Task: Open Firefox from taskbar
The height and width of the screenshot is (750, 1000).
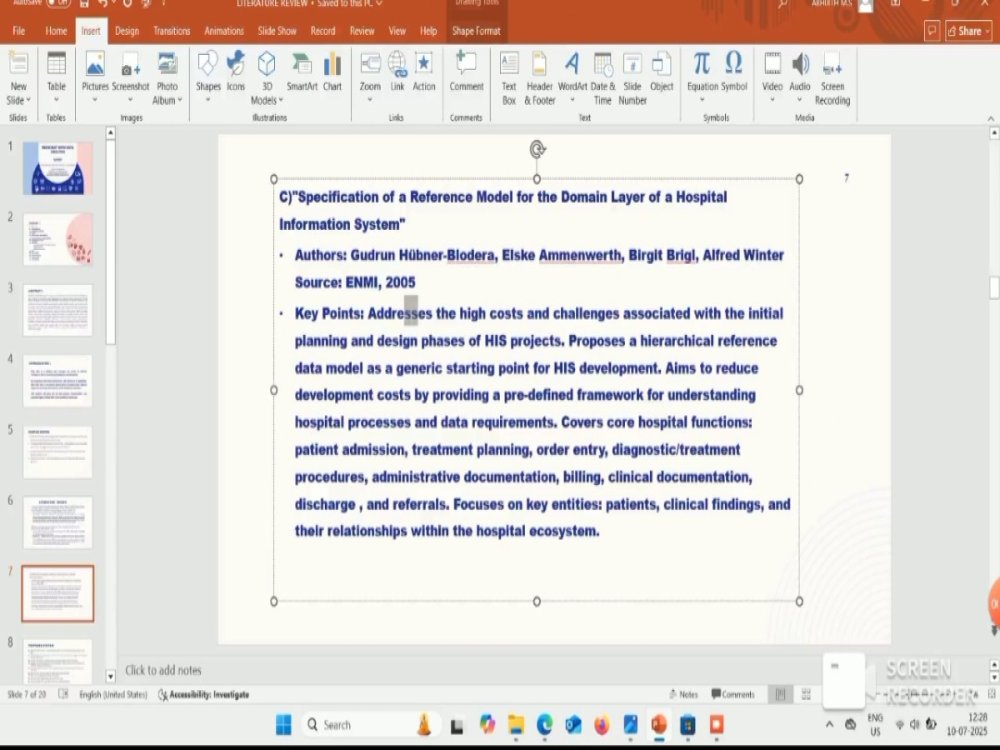Action: point(601,724)
